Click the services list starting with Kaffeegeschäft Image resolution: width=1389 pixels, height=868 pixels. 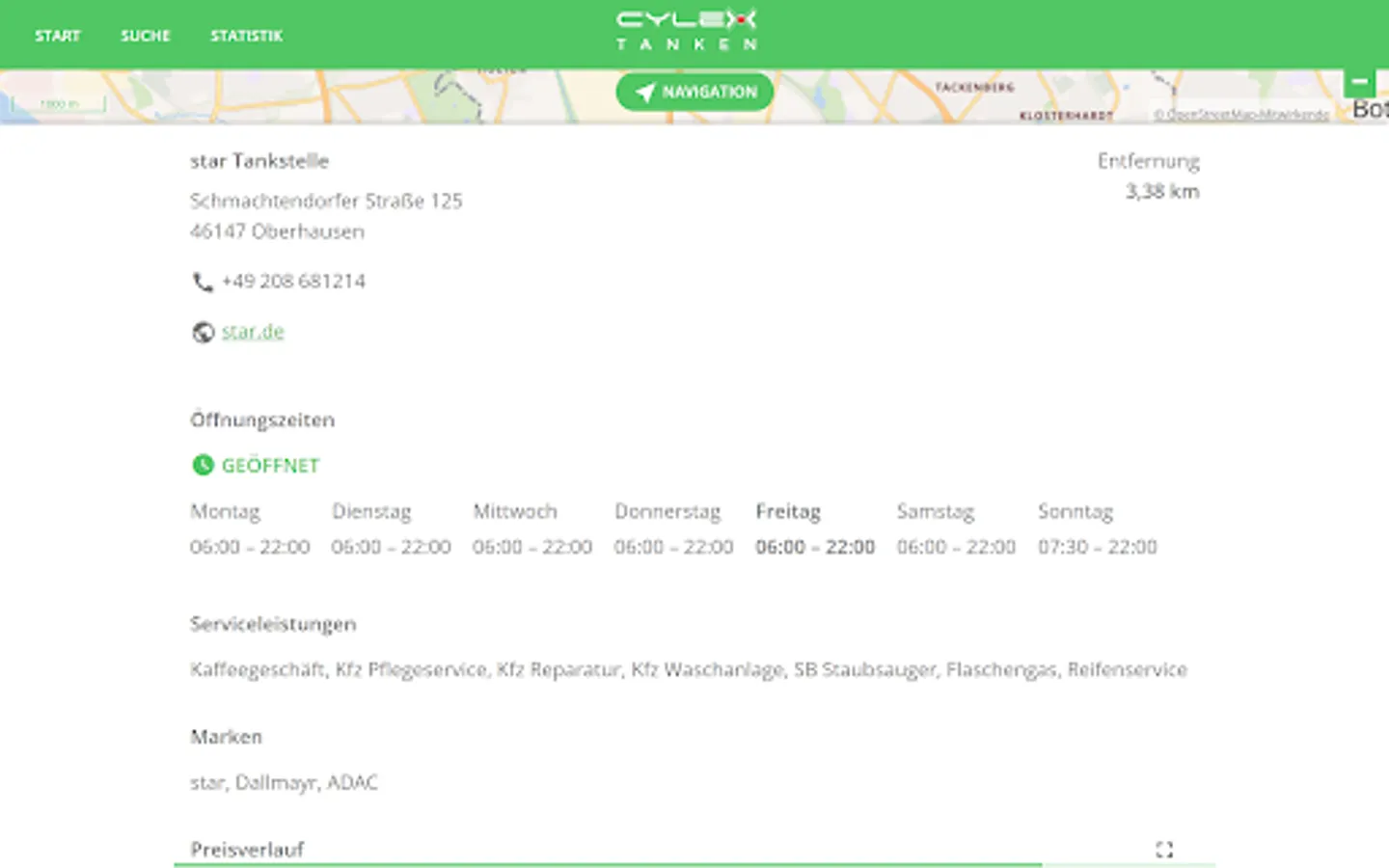689,669
